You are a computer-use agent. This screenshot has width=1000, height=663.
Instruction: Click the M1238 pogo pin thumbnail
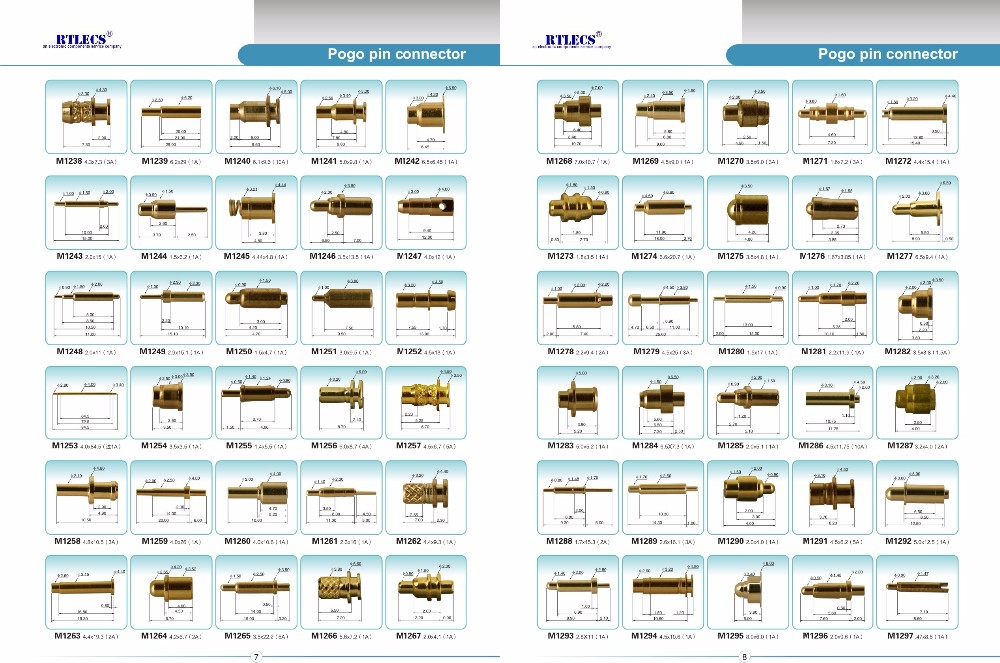[87, 115]
